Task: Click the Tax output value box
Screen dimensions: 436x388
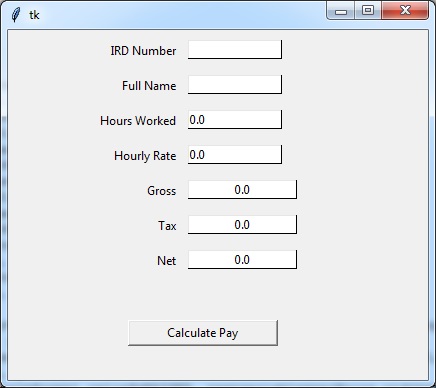Action: tap(242, 225)
